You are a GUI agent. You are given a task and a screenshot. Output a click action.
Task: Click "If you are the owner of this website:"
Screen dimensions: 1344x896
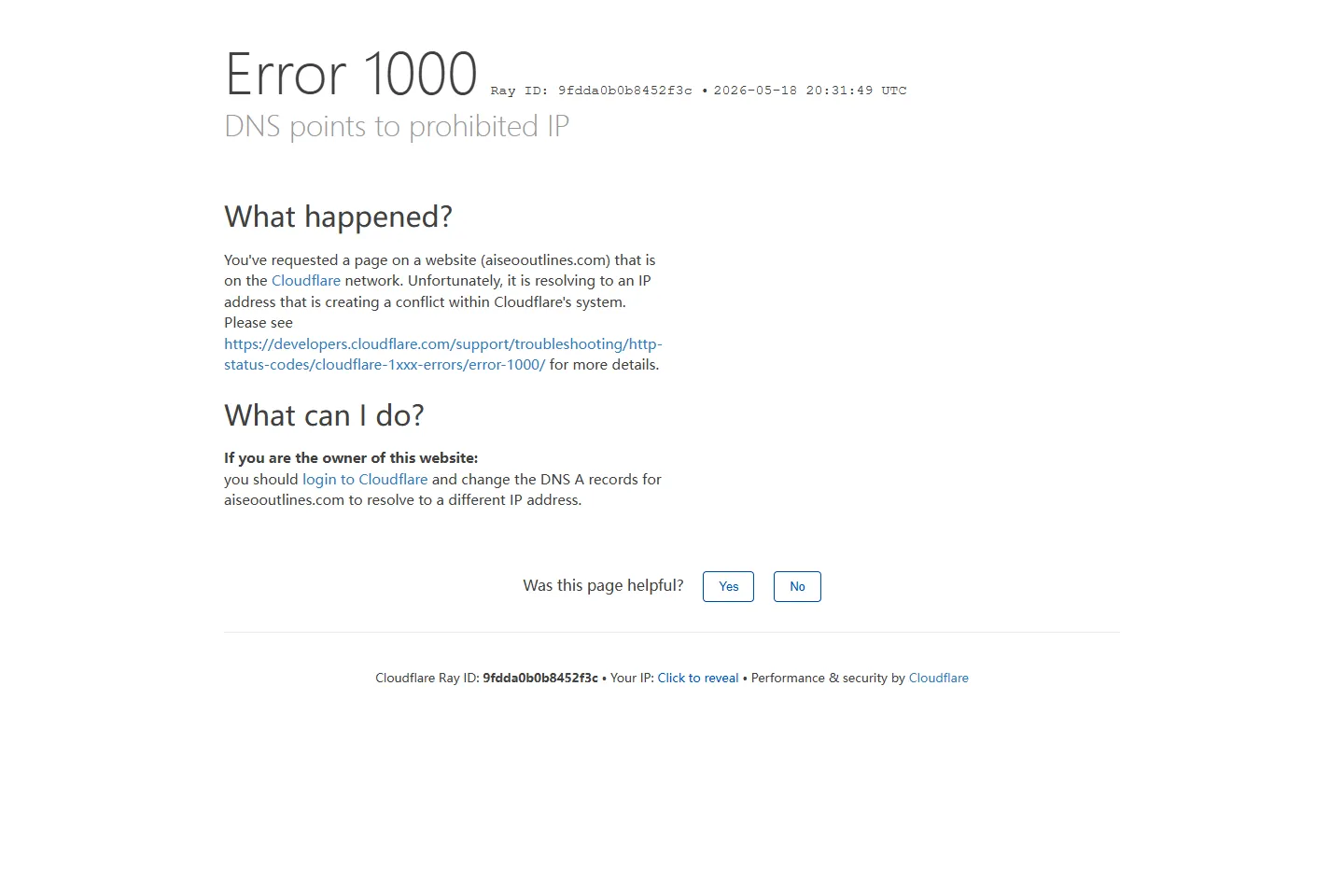351,458
